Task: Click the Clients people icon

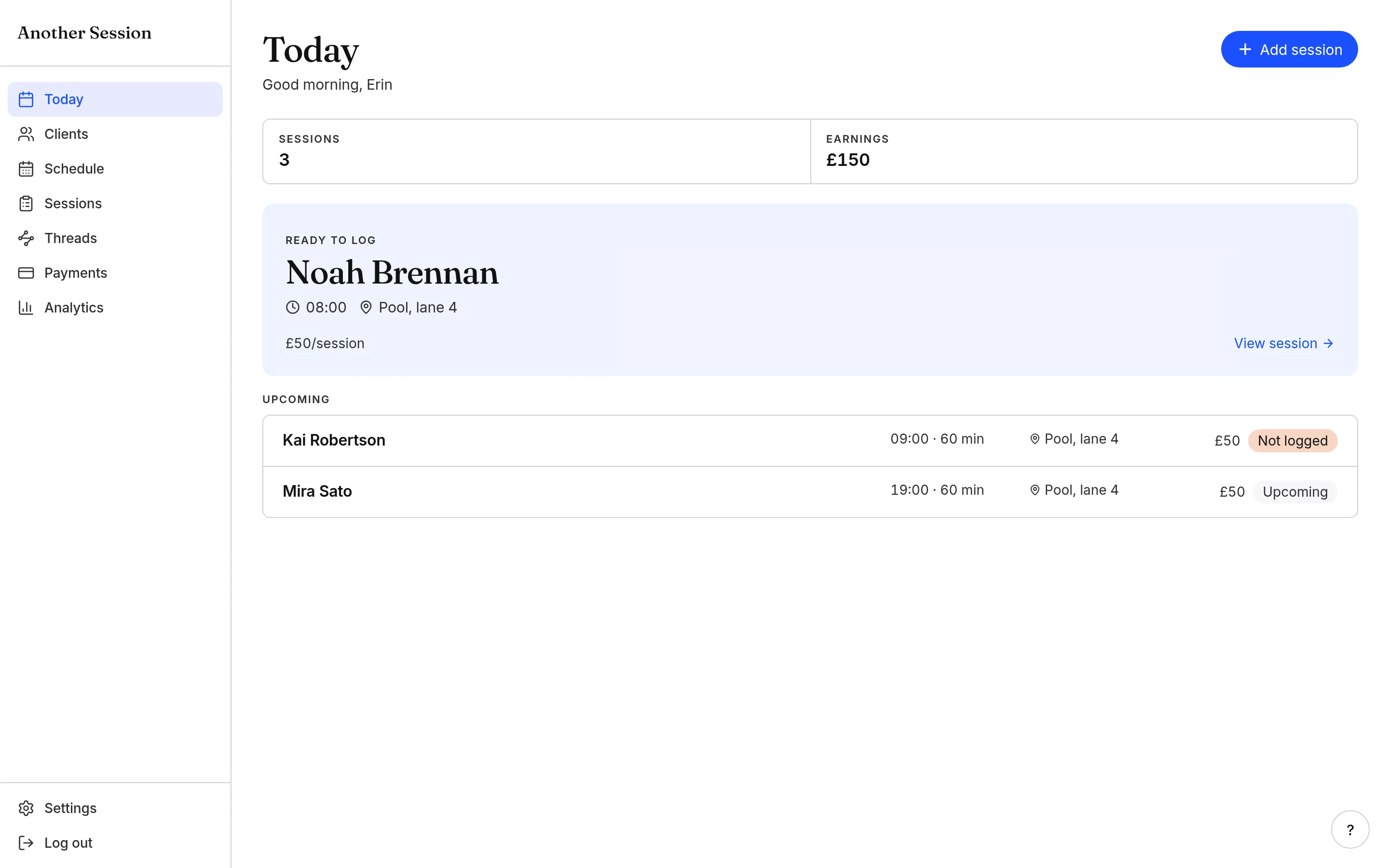Action: point(26,134)
